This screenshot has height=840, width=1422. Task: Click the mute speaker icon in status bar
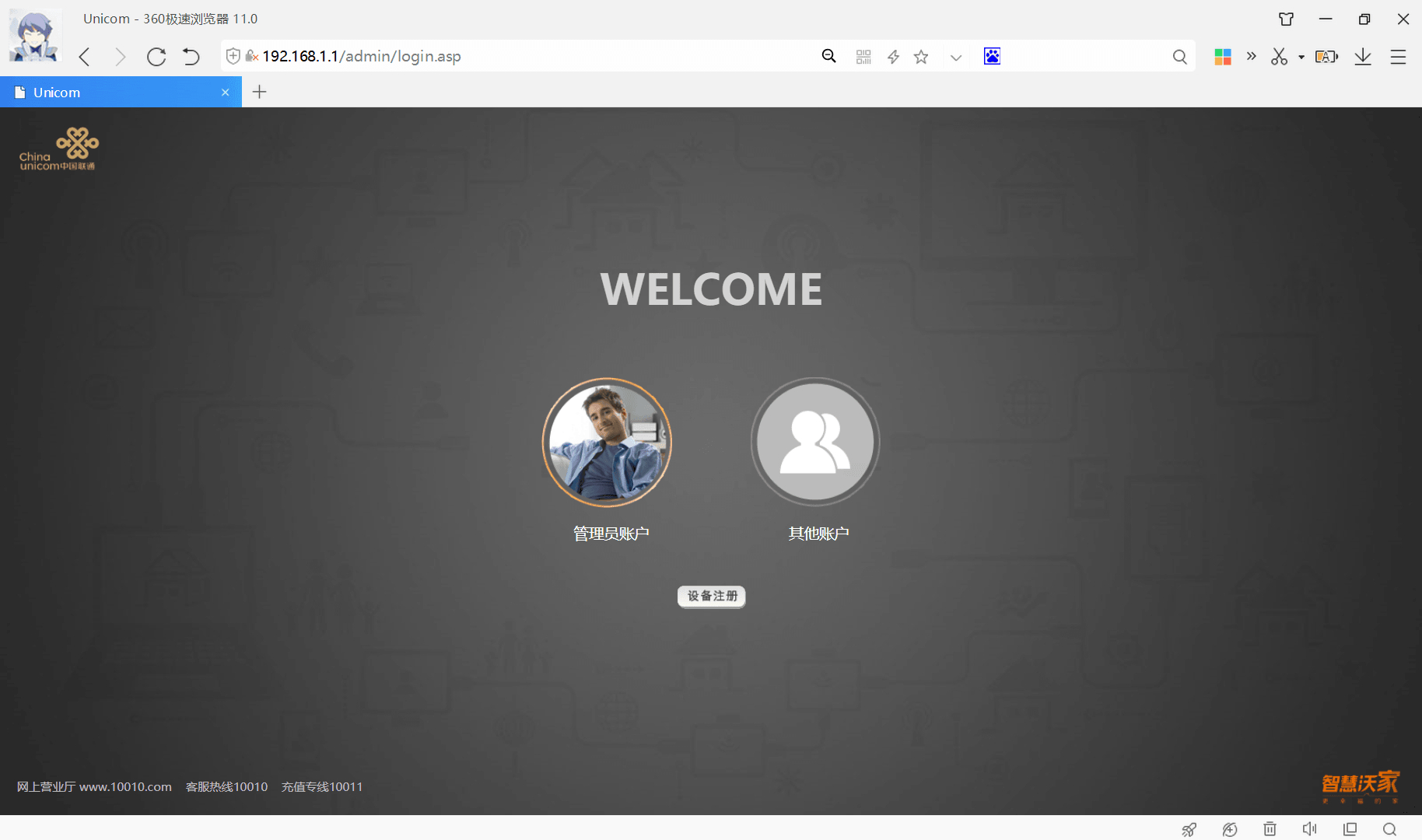tap(1310, 829)
